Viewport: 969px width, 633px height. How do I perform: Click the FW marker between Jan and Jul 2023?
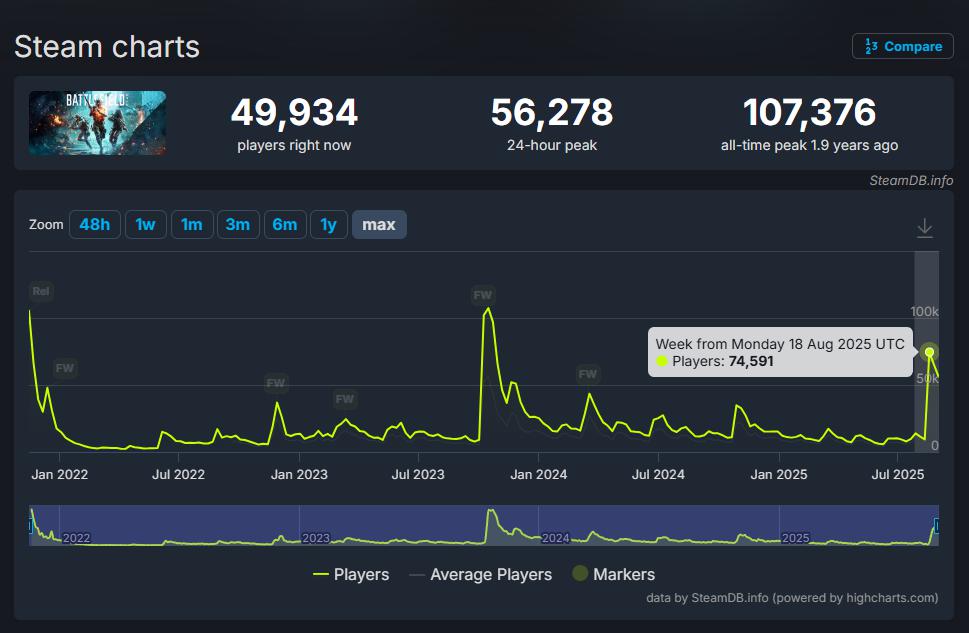click(x=344, y=399)
